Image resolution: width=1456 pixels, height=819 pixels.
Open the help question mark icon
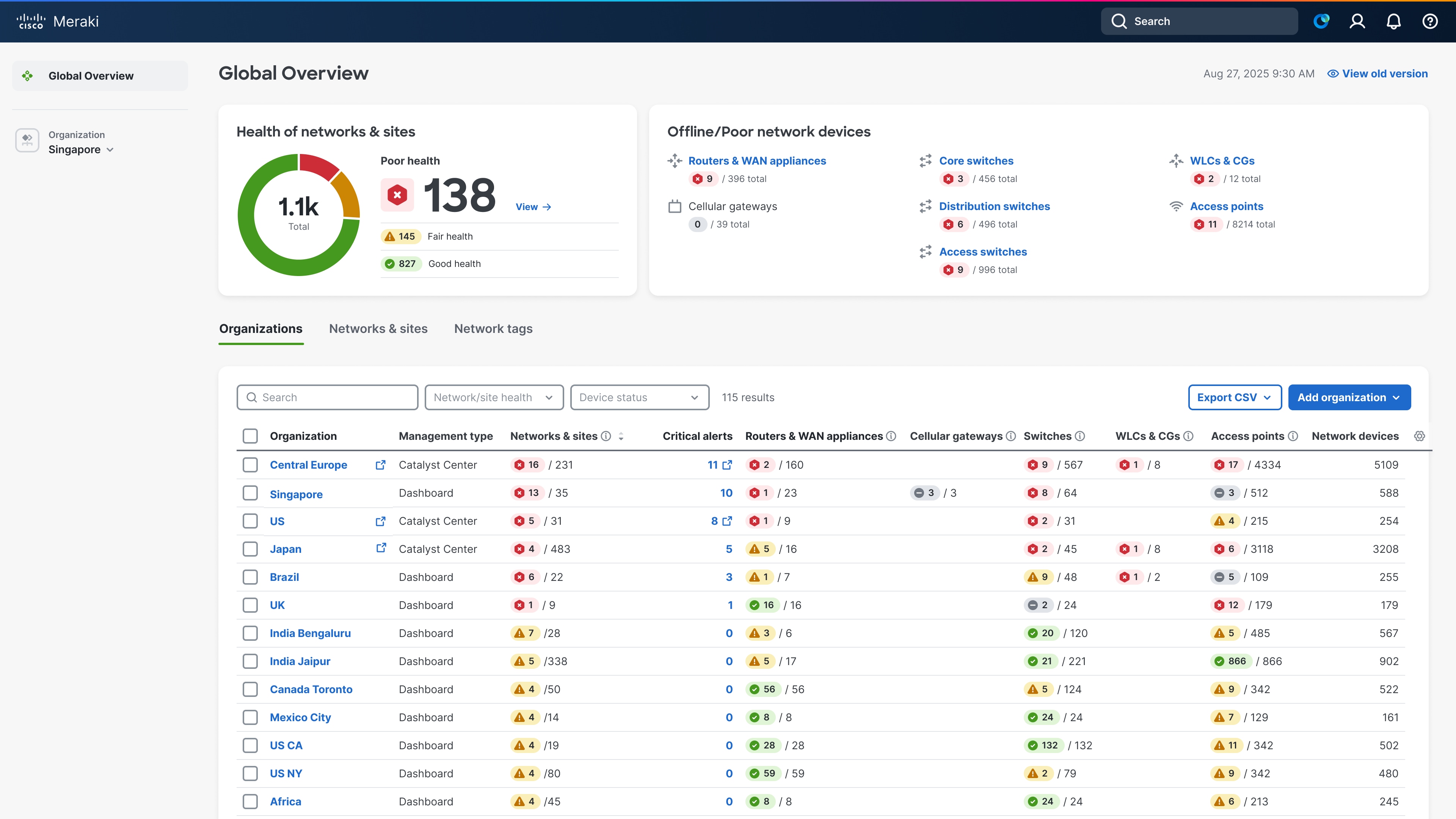pyautogui.click(x=1429, y=22)
